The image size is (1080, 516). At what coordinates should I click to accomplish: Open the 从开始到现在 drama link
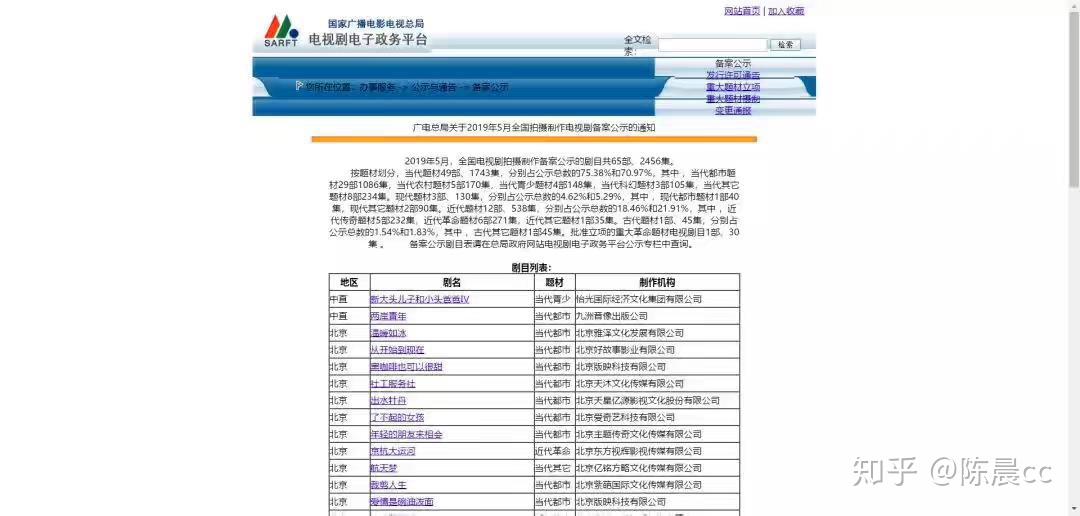pyautogui.click(x=397, y=350)
